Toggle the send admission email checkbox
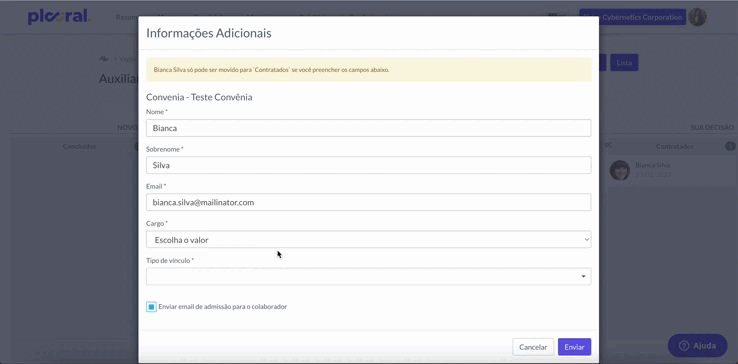This screenshot has height=364, width=738. 151,307
